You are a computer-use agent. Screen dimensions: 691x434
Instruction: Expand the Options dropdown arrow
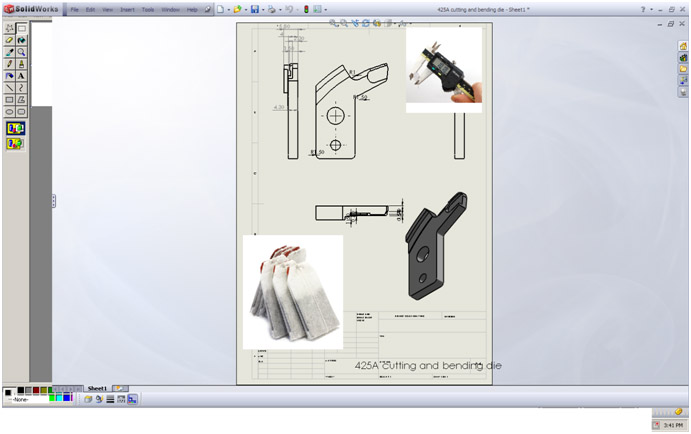click(326, 10)
